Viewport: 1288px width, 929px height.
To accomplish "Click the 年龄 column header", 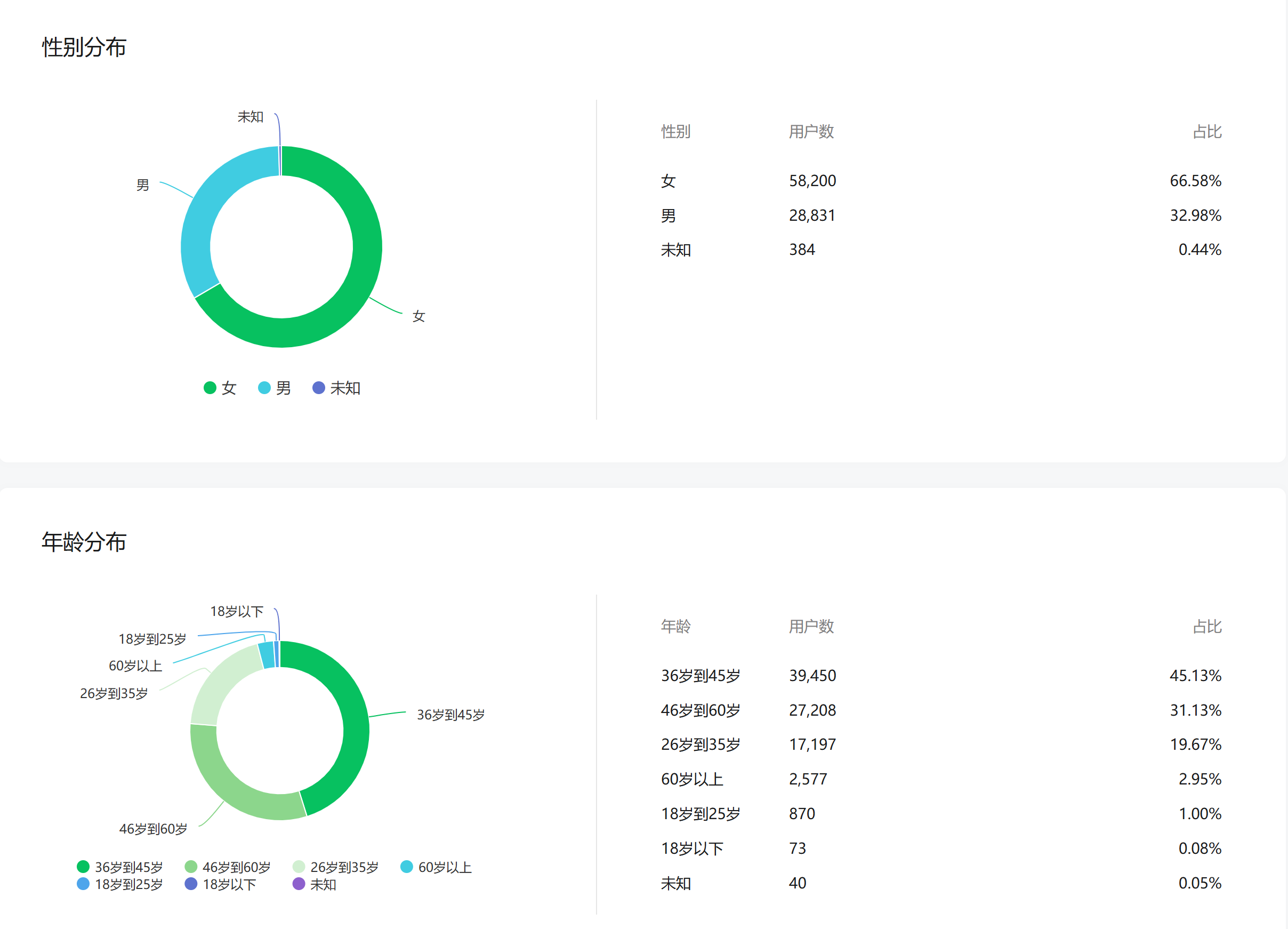I will click(676, 627).
